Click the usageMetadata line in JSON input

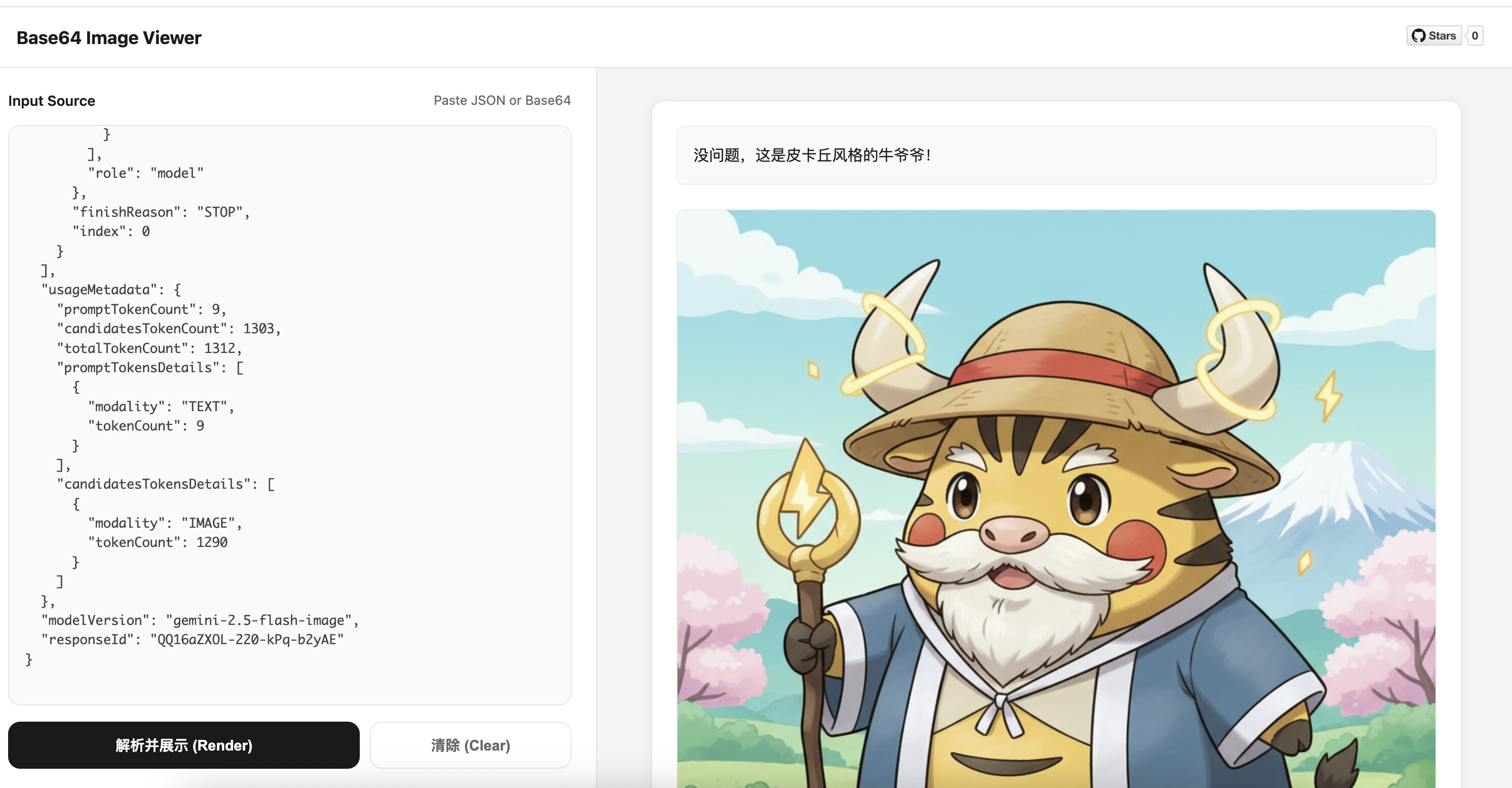[111, 289]
